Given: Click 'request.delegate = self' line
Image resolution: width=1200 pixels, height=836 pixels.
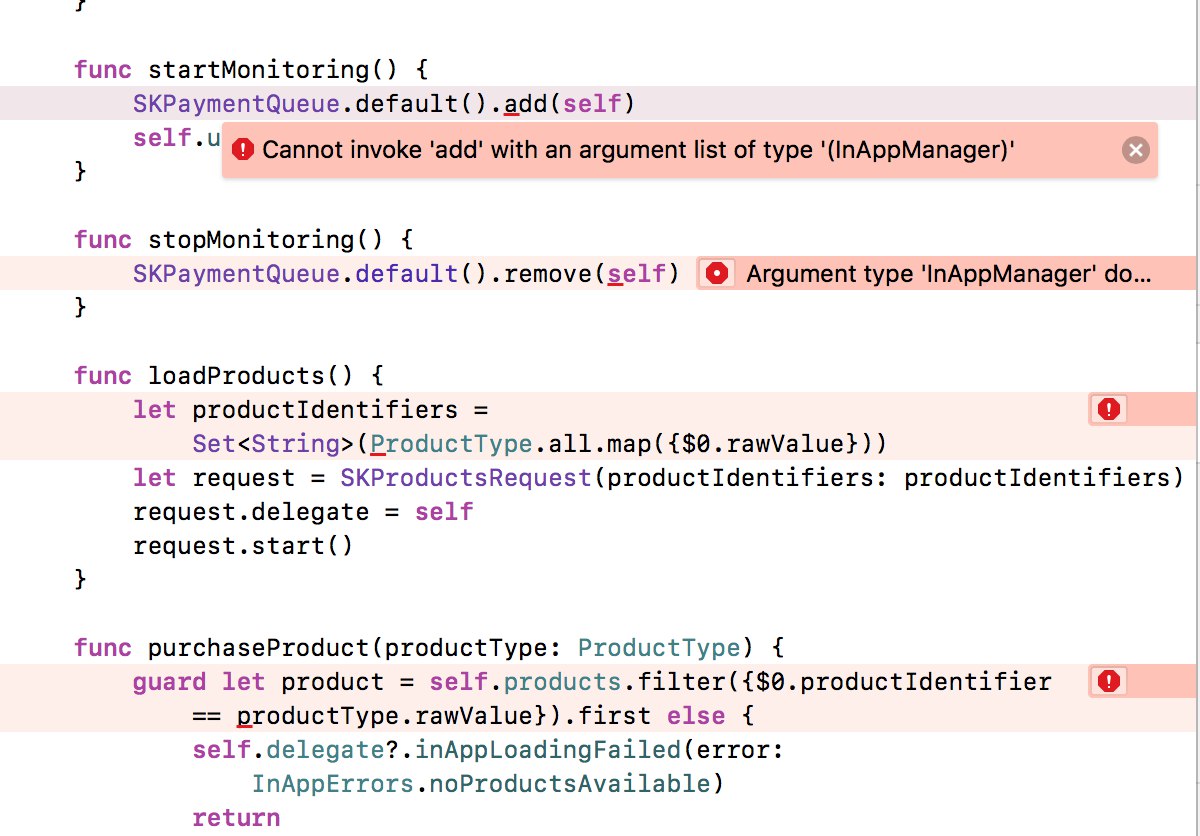Looking at the screenshot, I should pyautogui.click(x=303, y=512).
